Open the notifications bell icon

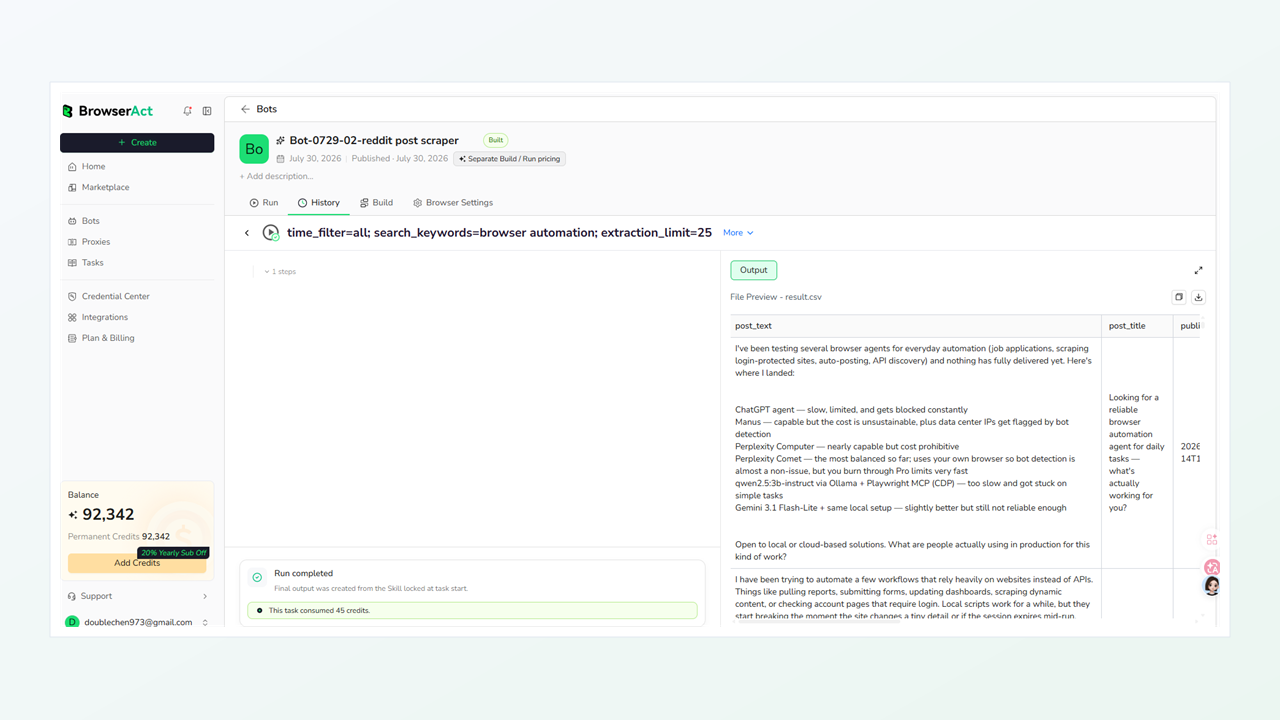pos(187,111)
